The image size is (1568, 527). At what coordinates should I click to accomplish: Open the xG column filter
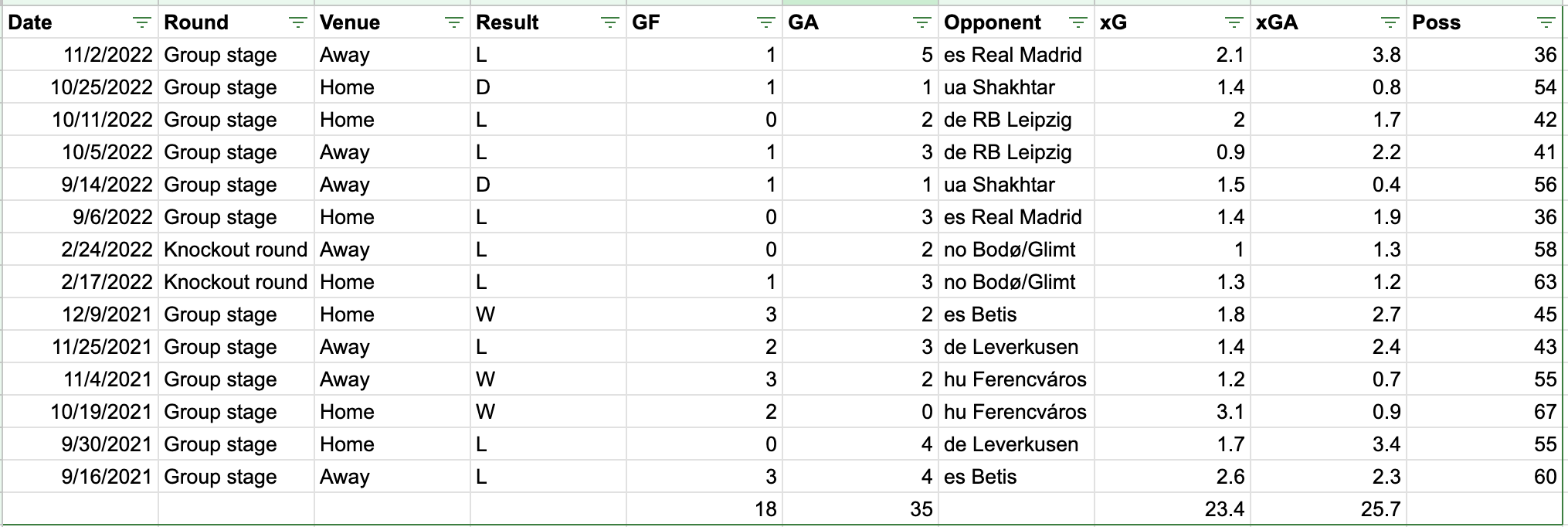[x=1234, y=23]
